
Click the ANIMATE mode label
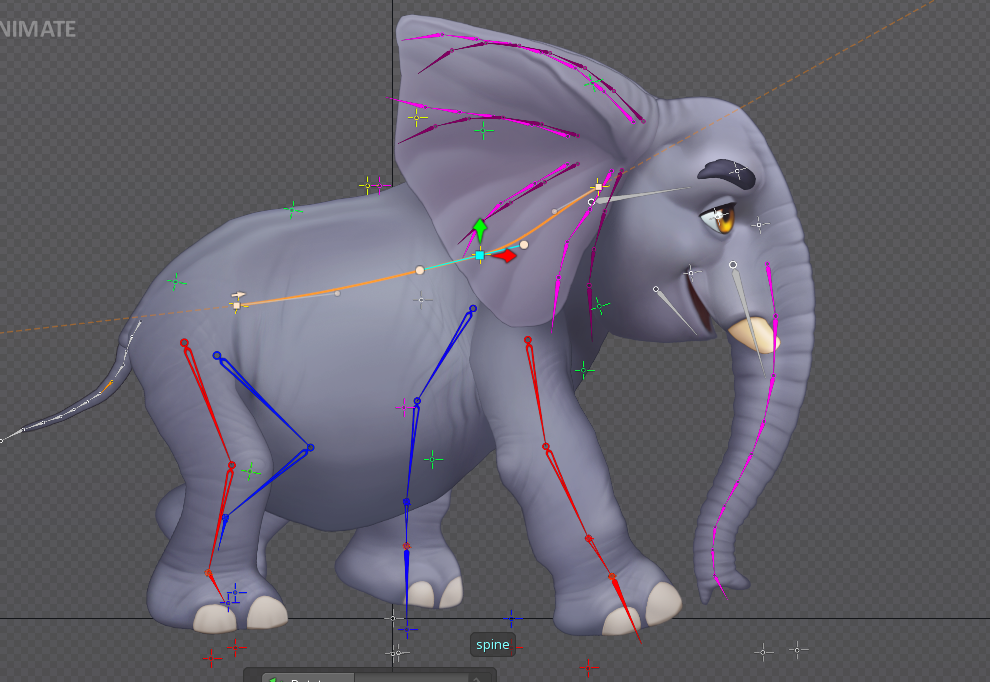click(38, 29)
